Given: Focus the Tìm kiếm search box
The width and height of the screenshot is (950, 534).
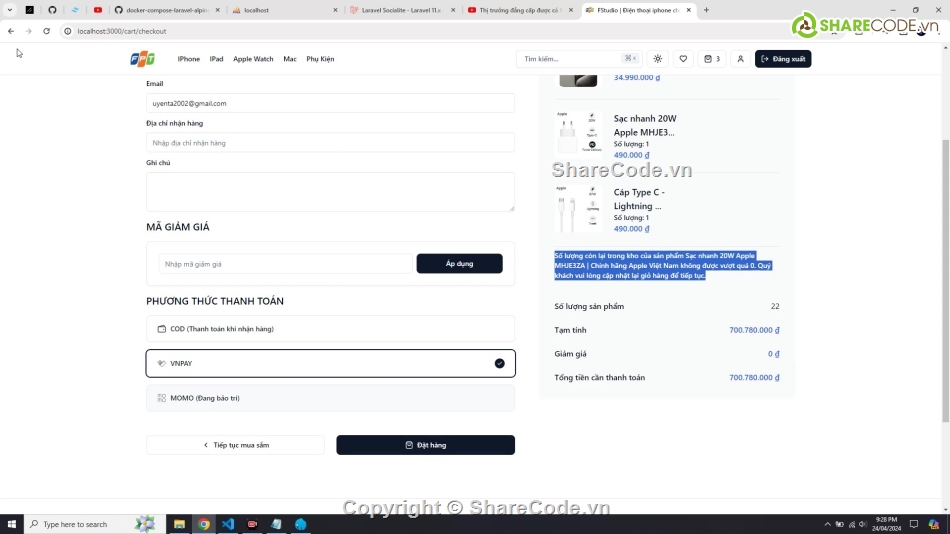Looking at the screenshot, I should 579,59.
